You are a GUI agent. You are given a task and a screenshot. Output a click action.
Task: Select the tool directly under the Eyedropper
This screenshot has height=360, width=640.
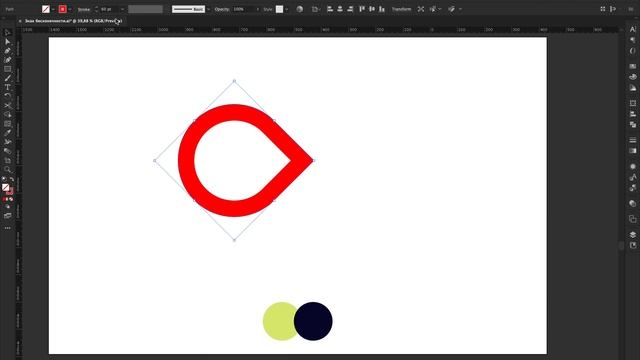7,142
